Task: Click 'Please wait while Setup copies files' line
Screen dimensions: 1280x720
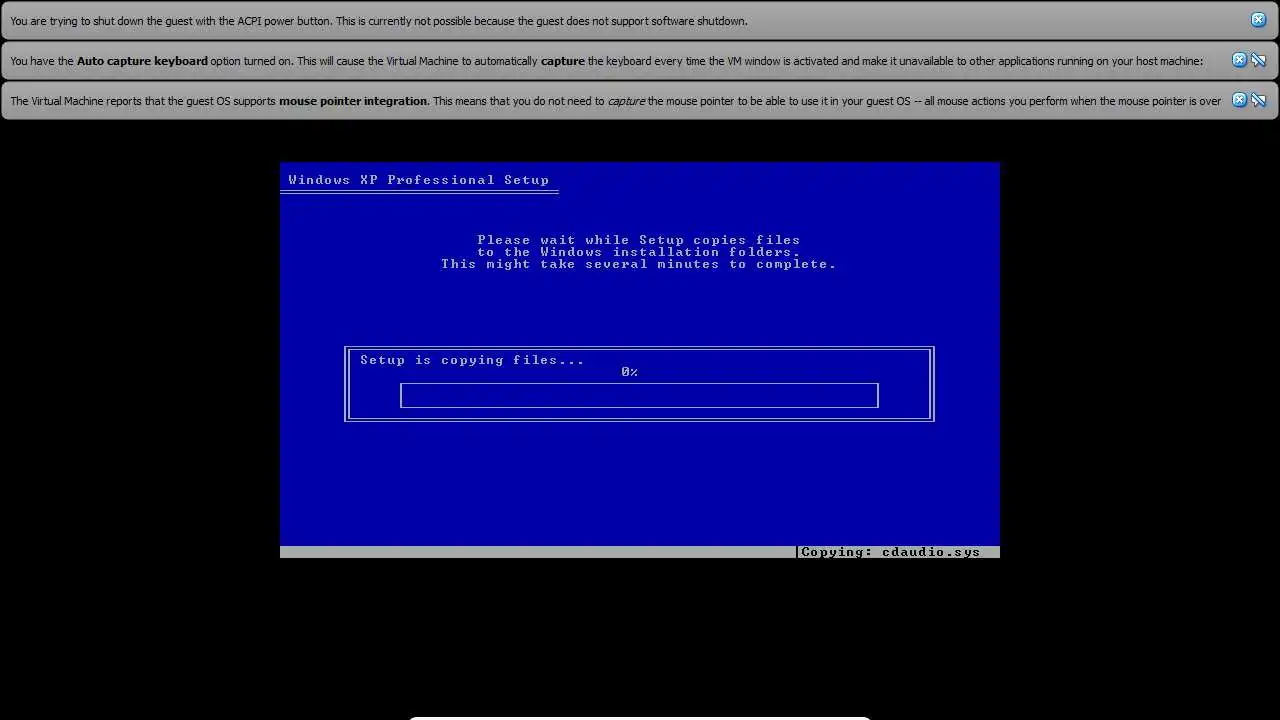Action: [639, 240]
